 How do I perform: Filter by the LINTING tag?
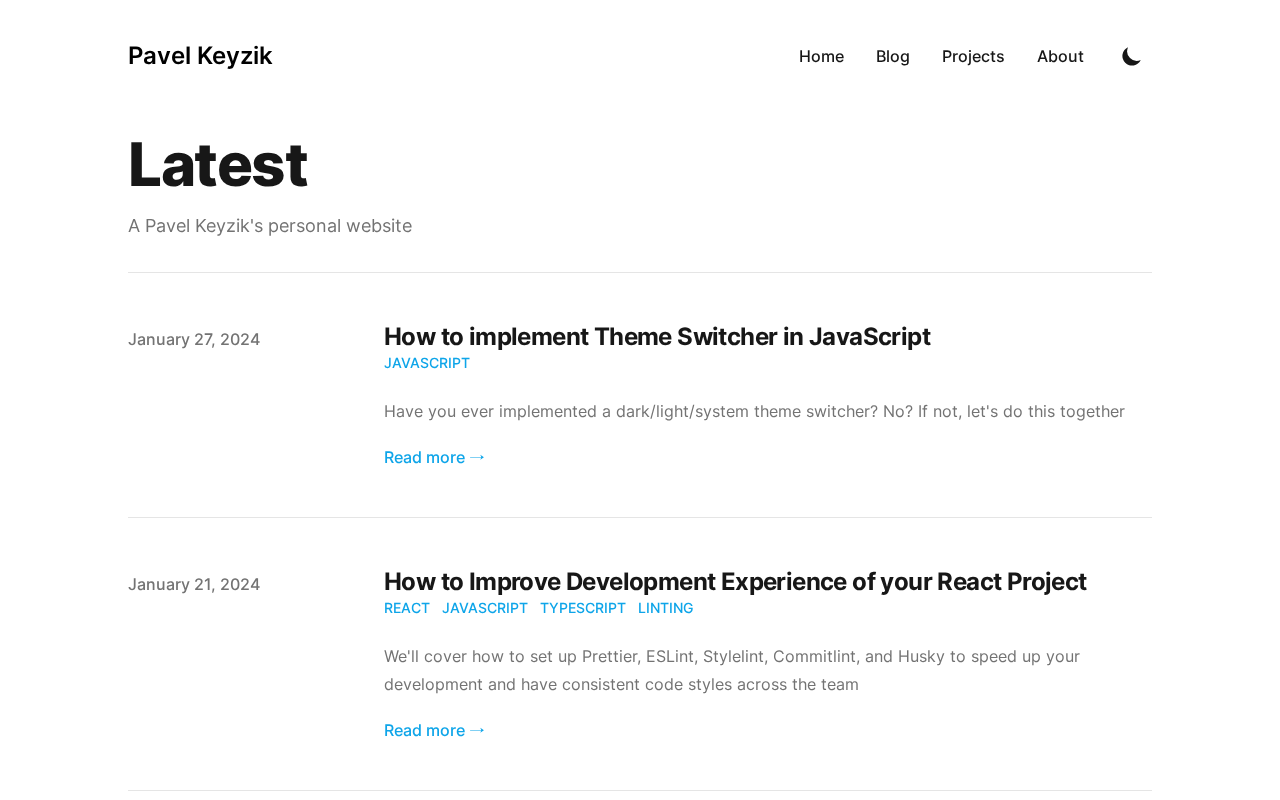(665, 608)
